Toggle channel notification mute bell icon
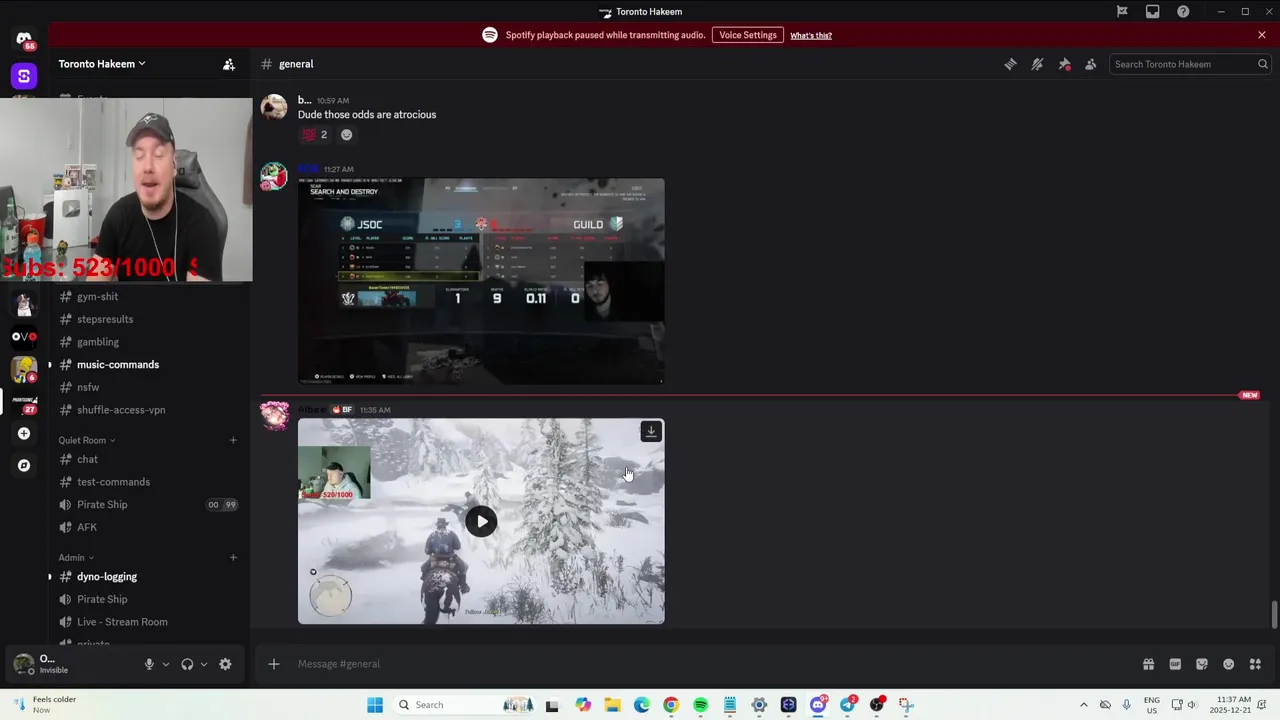The width and height of the screenshot is (1280, 720). [x=1037, y=64]
